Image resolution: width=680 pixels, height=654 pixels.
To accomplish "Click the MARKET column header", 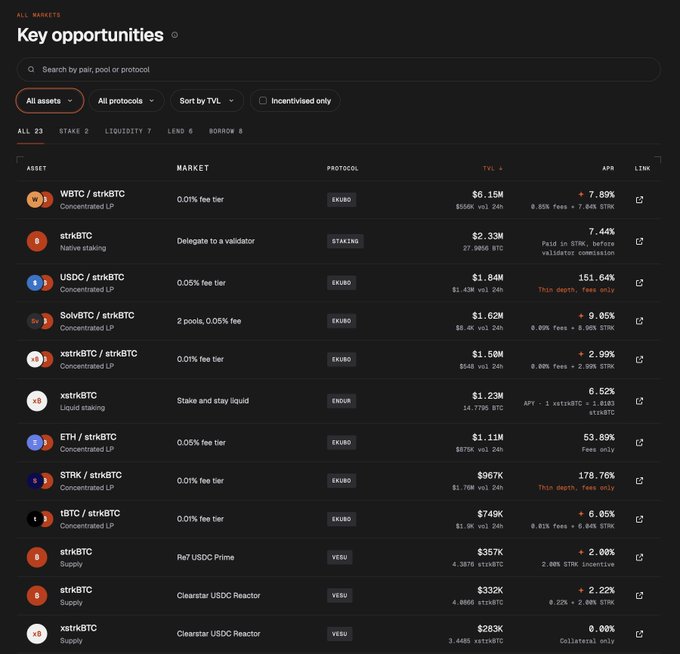I will tap(193, 168).
